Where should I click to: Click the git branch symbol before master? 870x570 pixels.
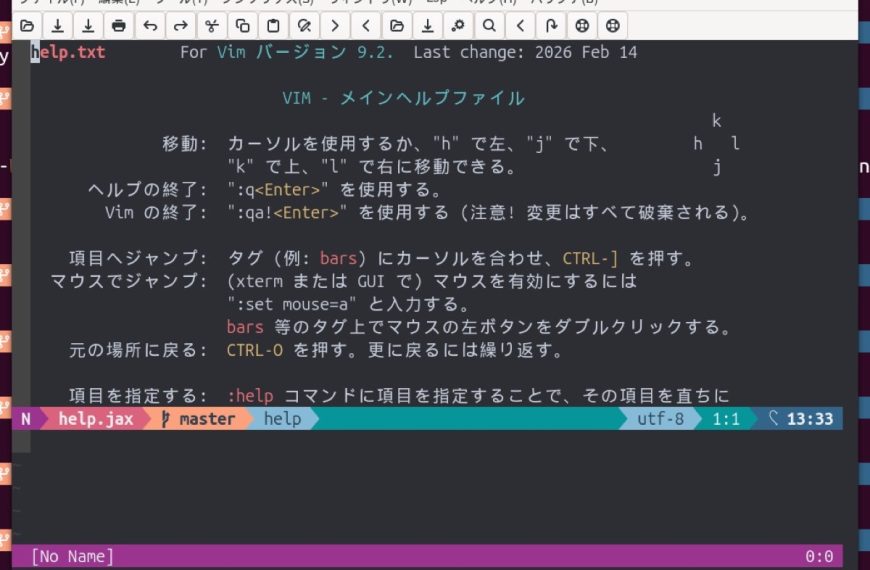(x=165, y=419)
